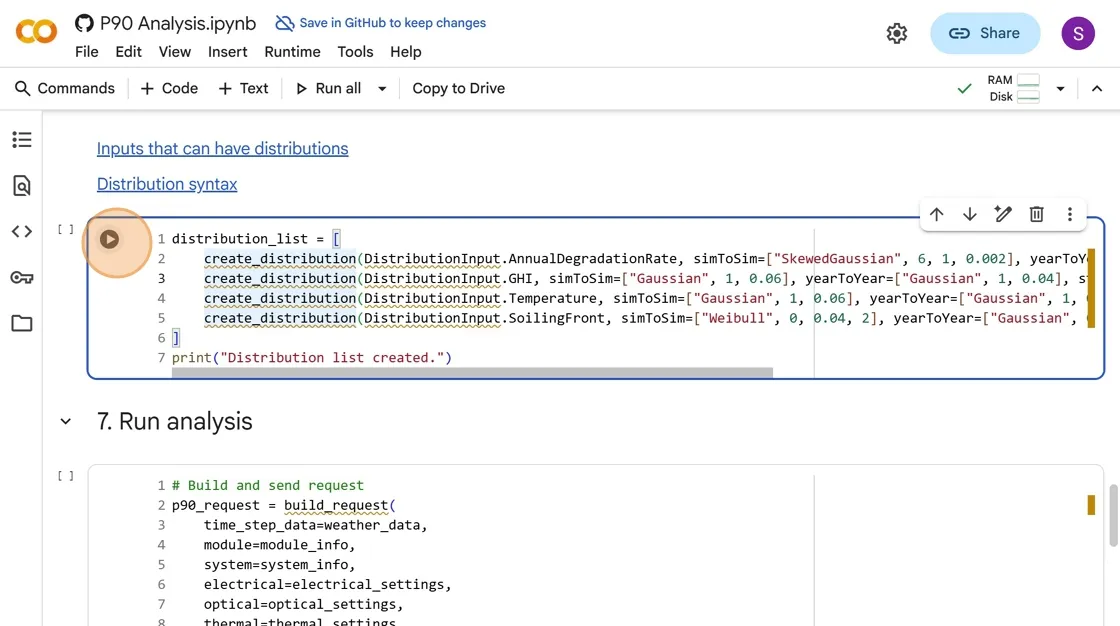Move the cell up
The image size is (1120, 626).
(936, 214)
